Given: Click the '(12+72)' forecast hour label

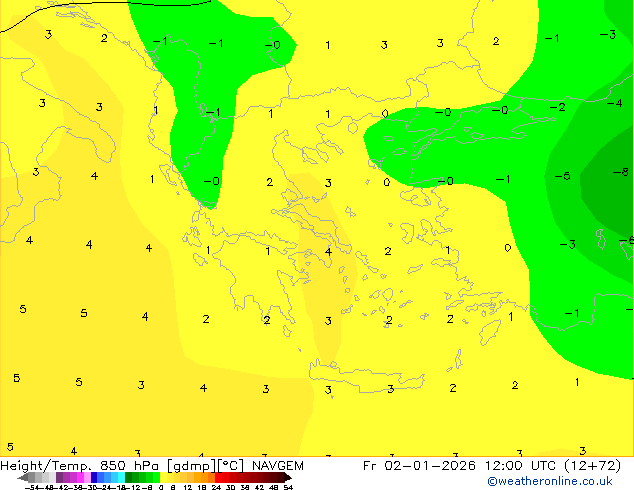Looking at the screenshot, I should click(592, 466).
